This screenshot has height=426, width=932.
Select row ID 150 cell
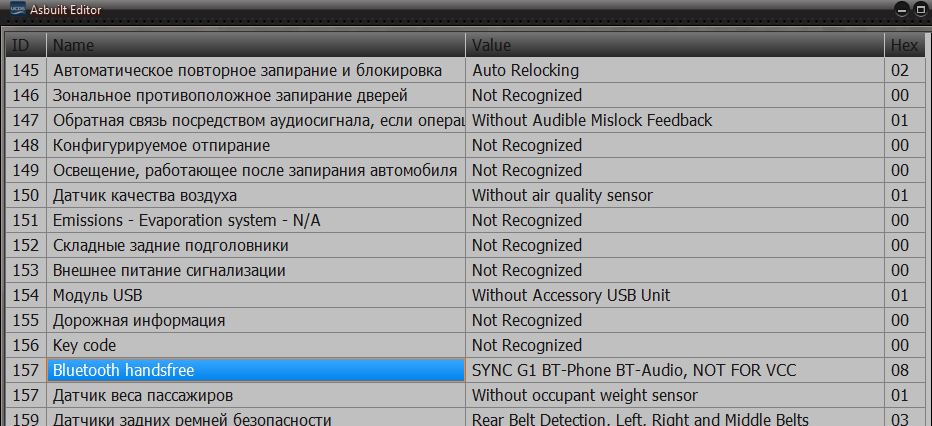[25, 195]
